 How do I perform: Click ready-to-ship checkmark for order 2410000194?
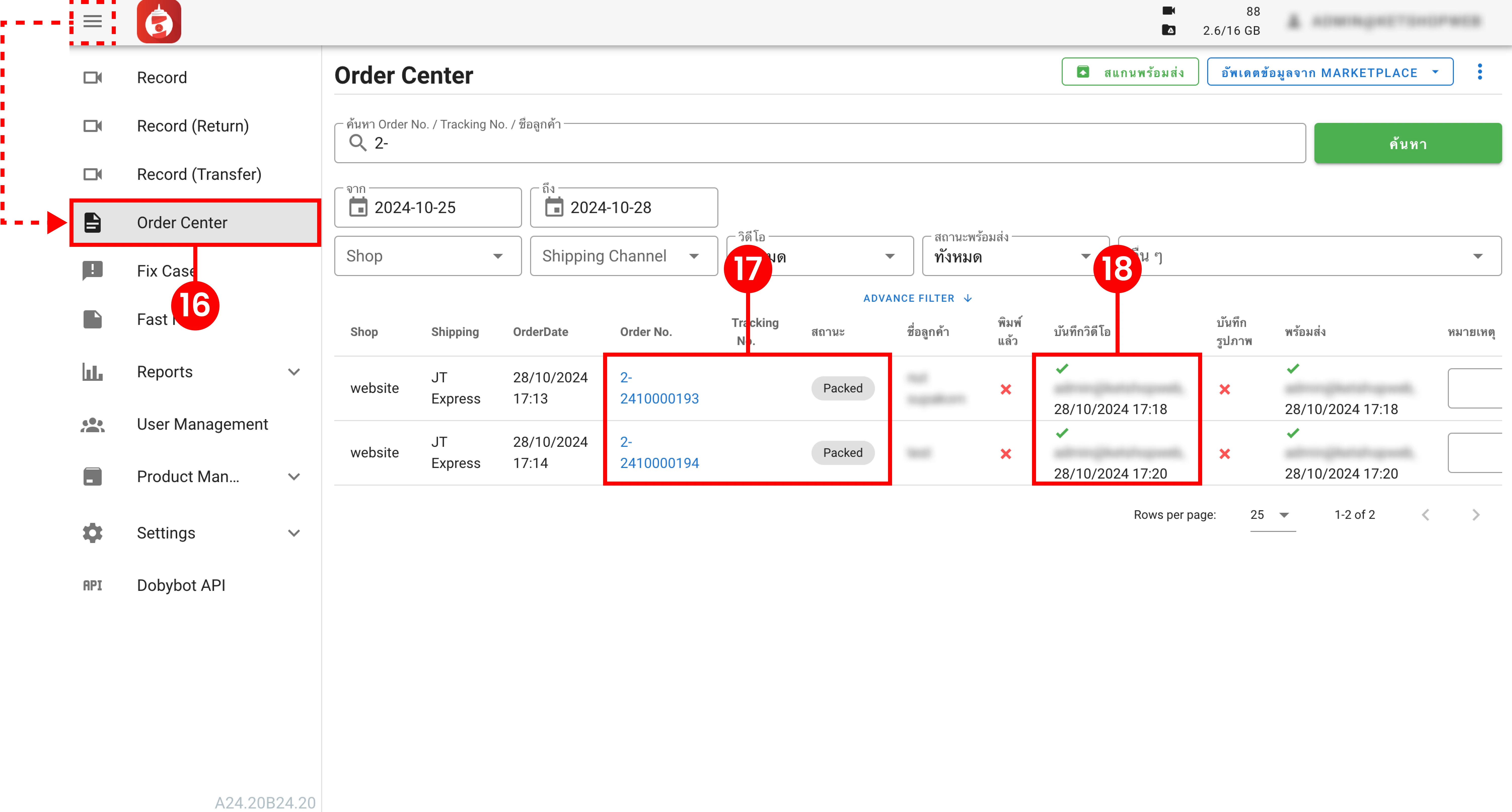pyautogui.click(x=1293, y=433)
